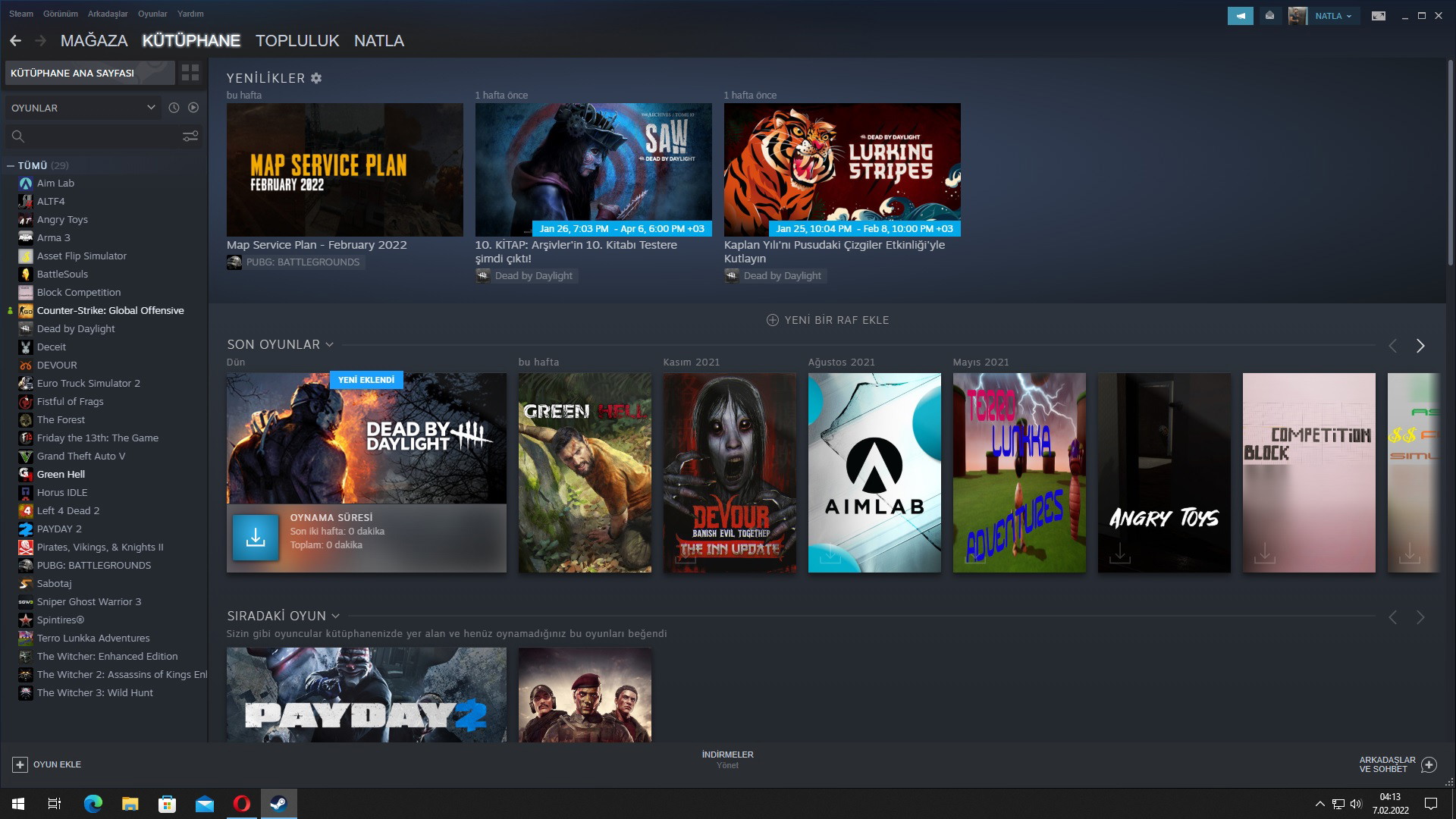The height and width of the screenshot is (819, 1456).
Task: Add new shelf plus icon
Action: point(773,320)
